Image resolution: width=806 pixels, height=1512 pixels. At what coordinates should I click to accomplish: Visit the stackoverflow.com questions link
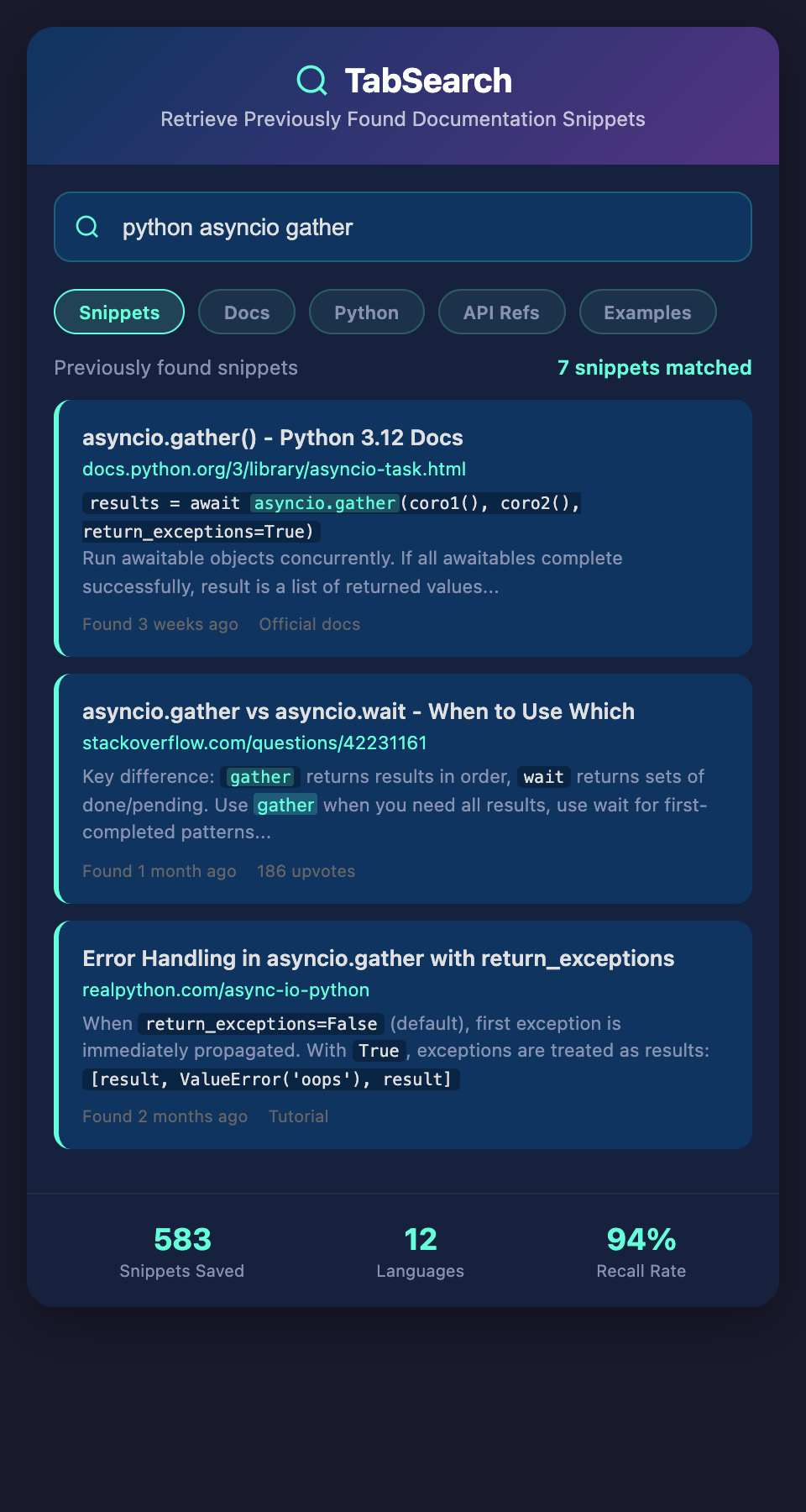(254, 743)
